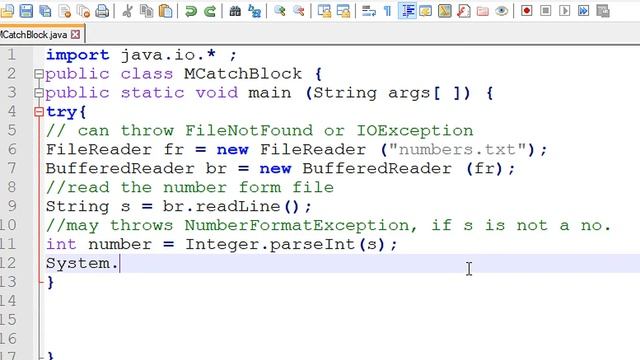Click the 'import' keyword on line 1
Screen dimensions: 640x360
(78, 55)
